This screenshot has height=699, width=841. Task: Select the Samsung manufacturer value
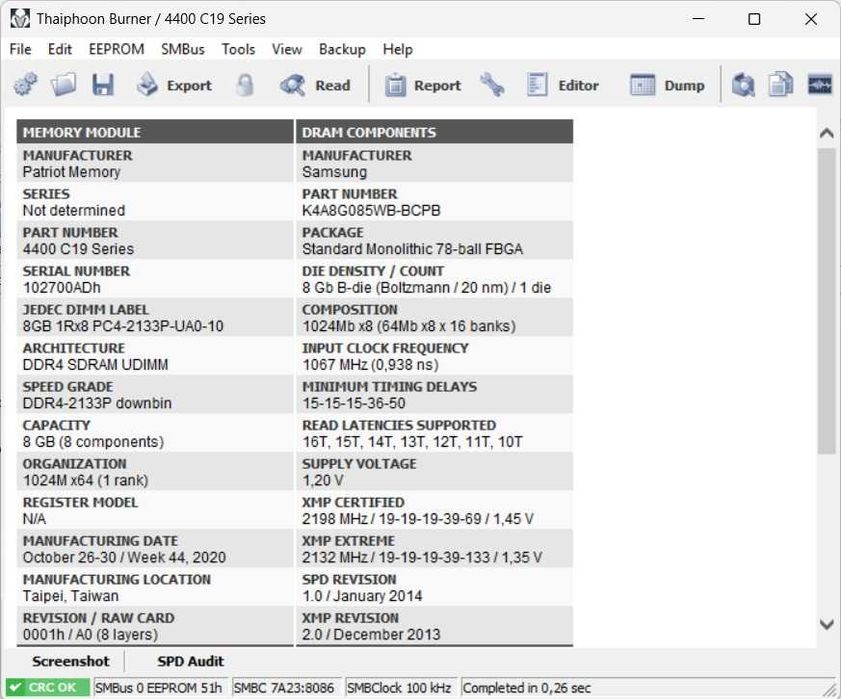click(334, 172)
